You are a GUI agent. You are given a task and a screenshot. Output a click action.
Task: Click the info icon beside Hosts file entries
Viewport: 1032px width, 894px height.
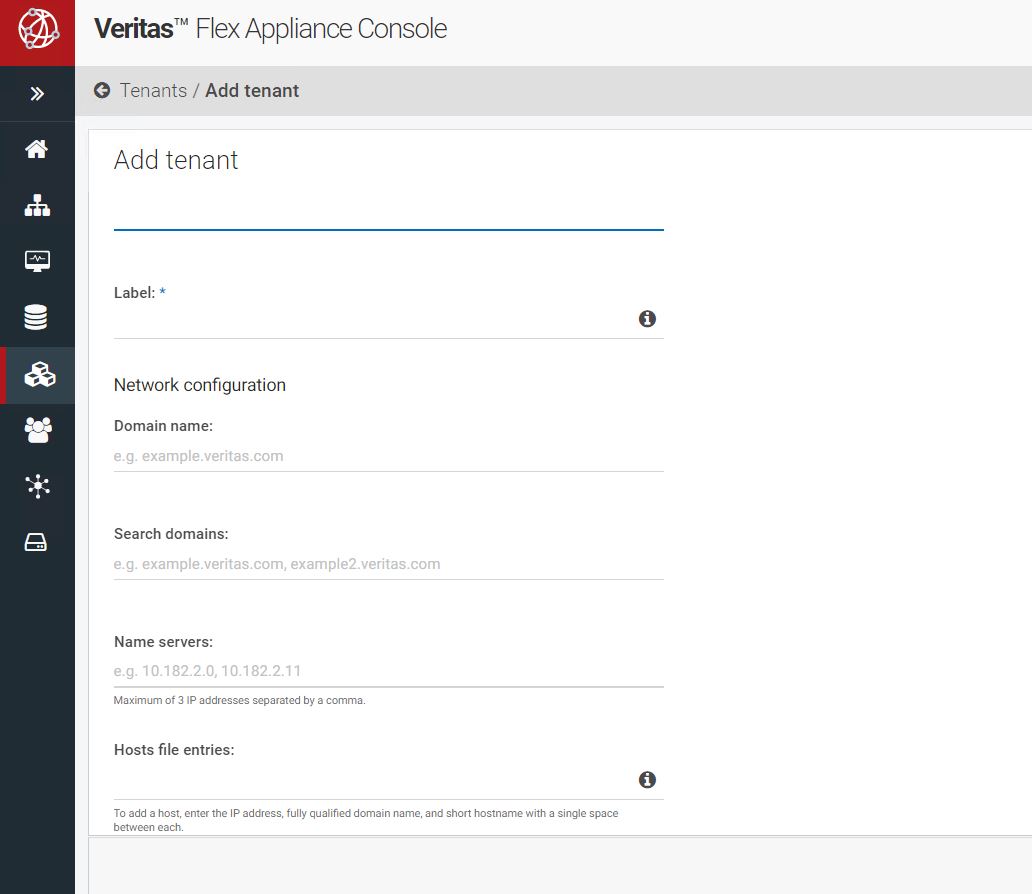pos(647,779)
